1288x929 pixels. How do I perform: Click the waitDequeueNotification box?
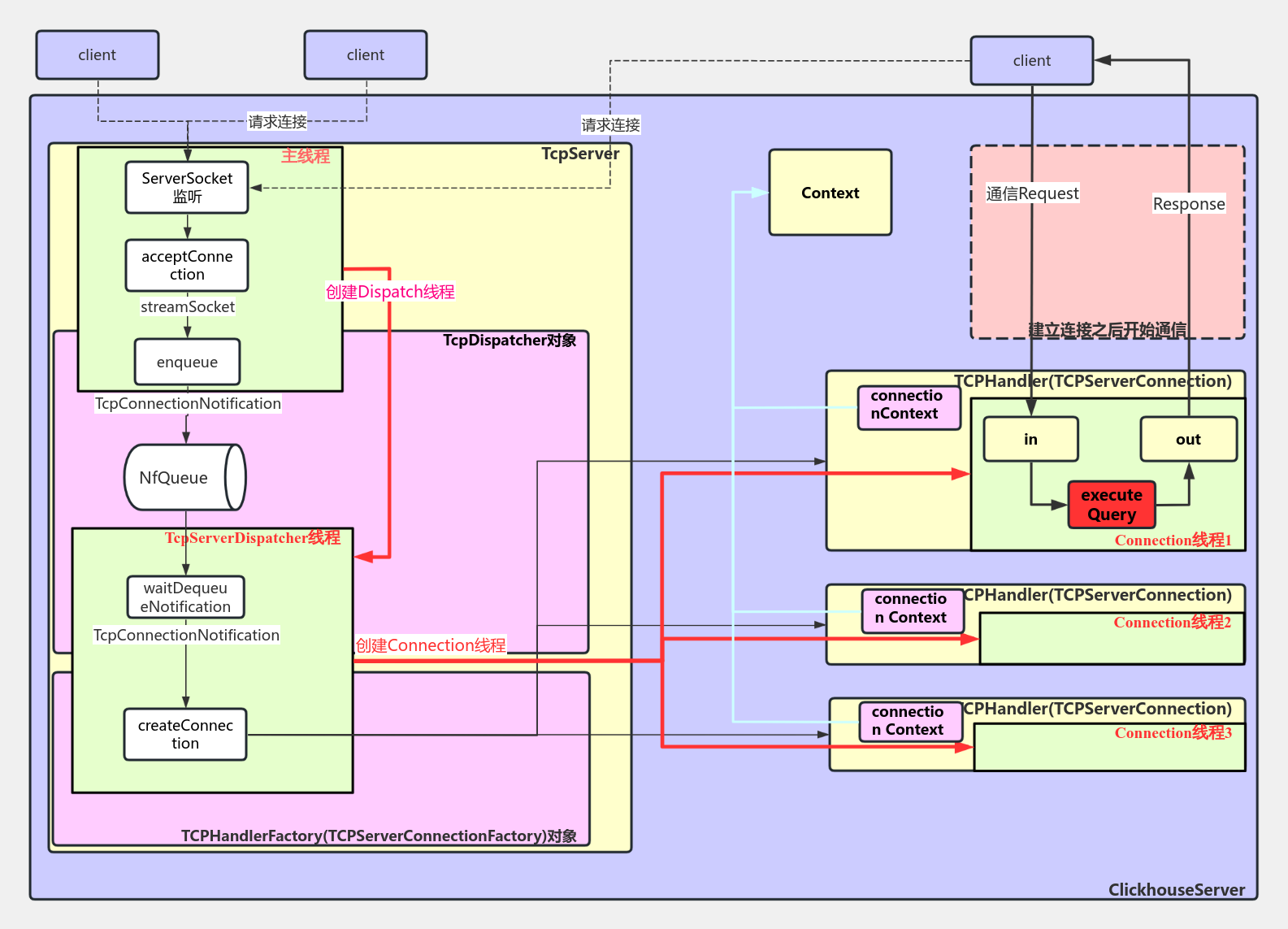coord(185,597)
